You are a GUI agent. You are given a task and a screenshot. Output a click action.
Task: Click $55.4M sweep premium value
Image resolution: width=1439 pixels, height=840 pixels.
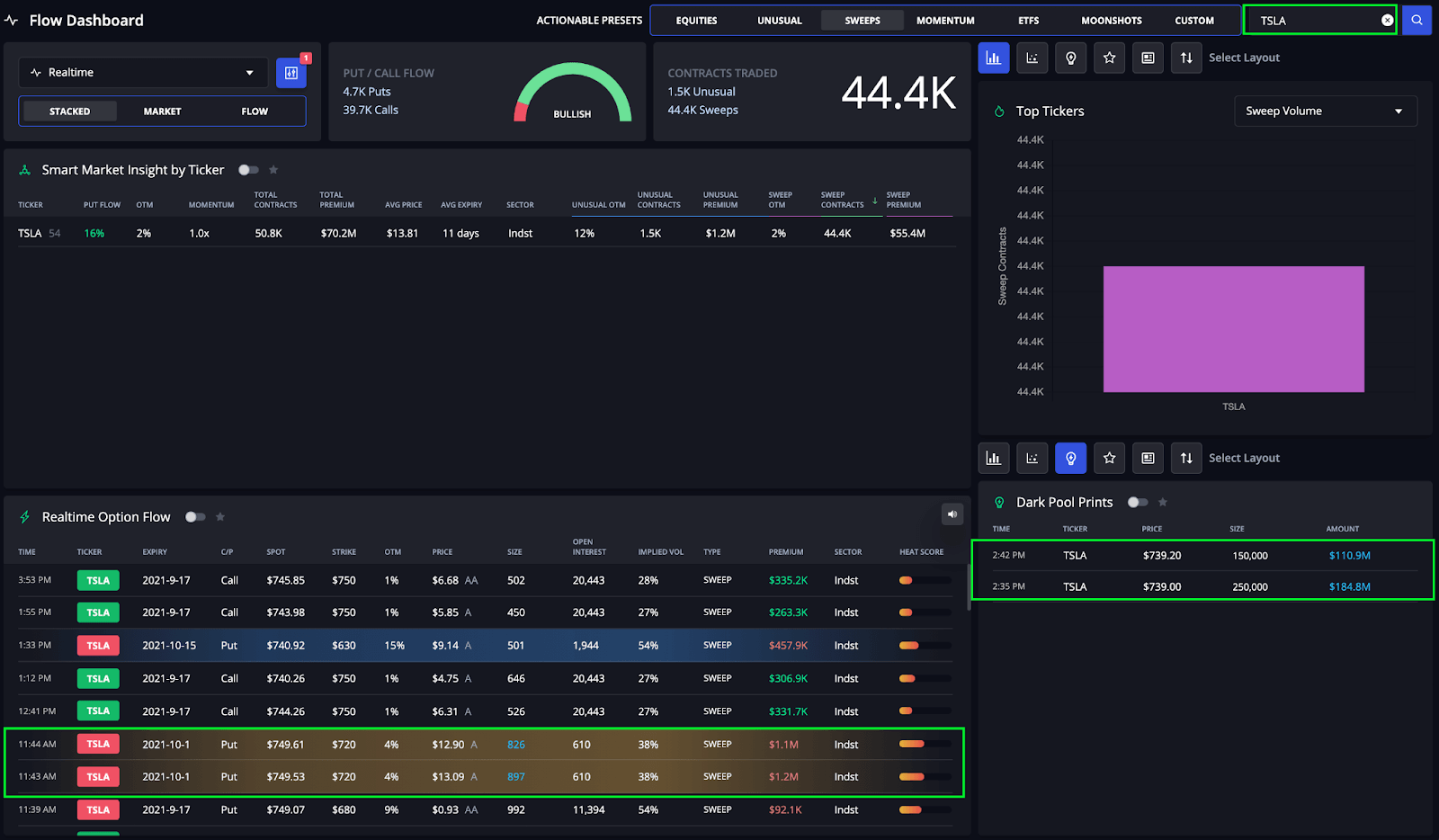[x=907, y=234]
